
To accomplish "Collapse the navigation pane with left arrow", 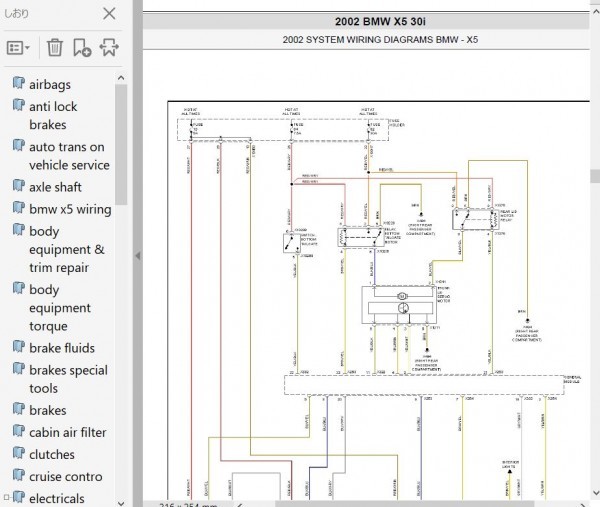I will point(138,256).
